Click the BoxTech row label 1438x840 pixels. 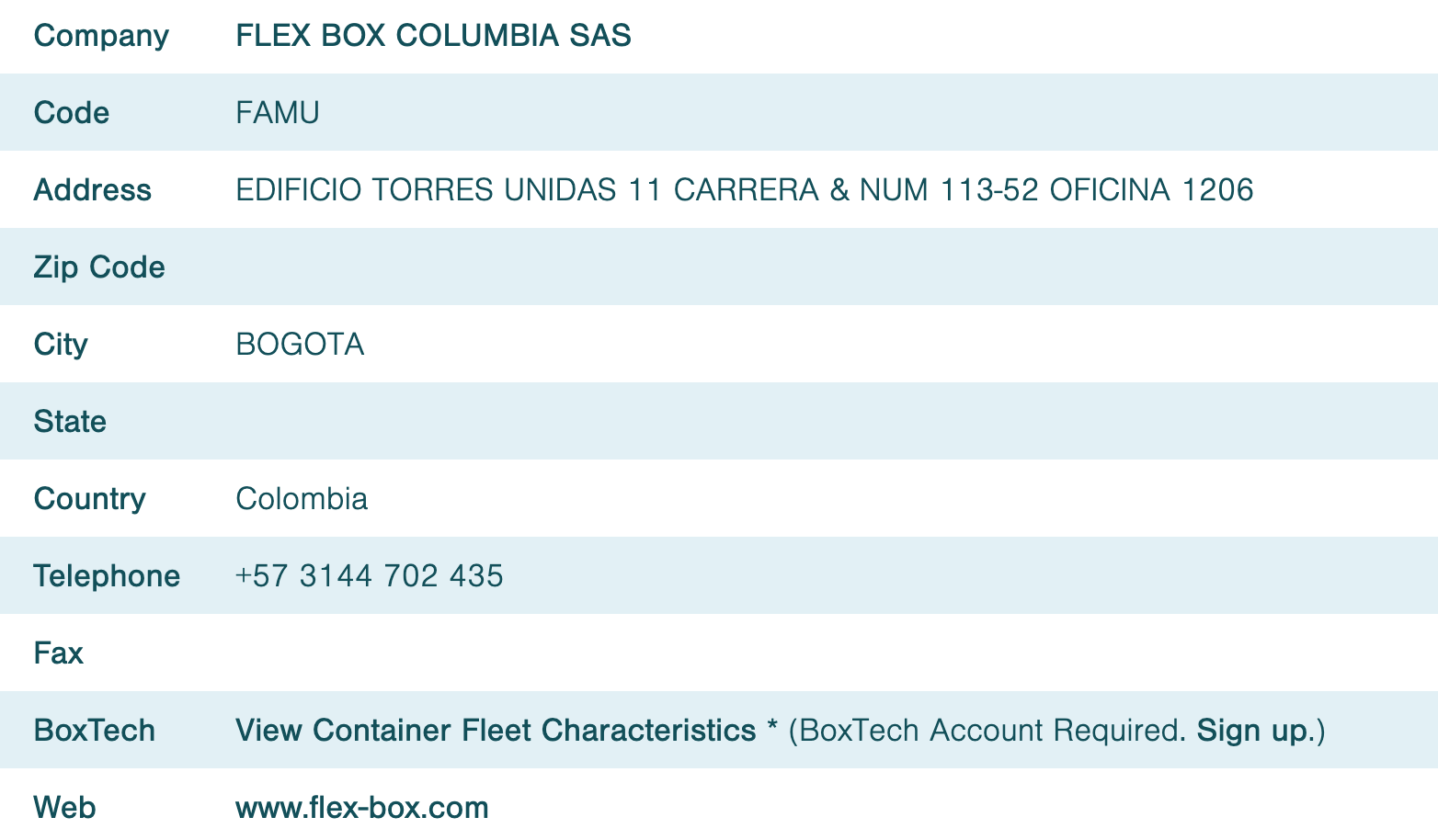[x=94, y=730]
